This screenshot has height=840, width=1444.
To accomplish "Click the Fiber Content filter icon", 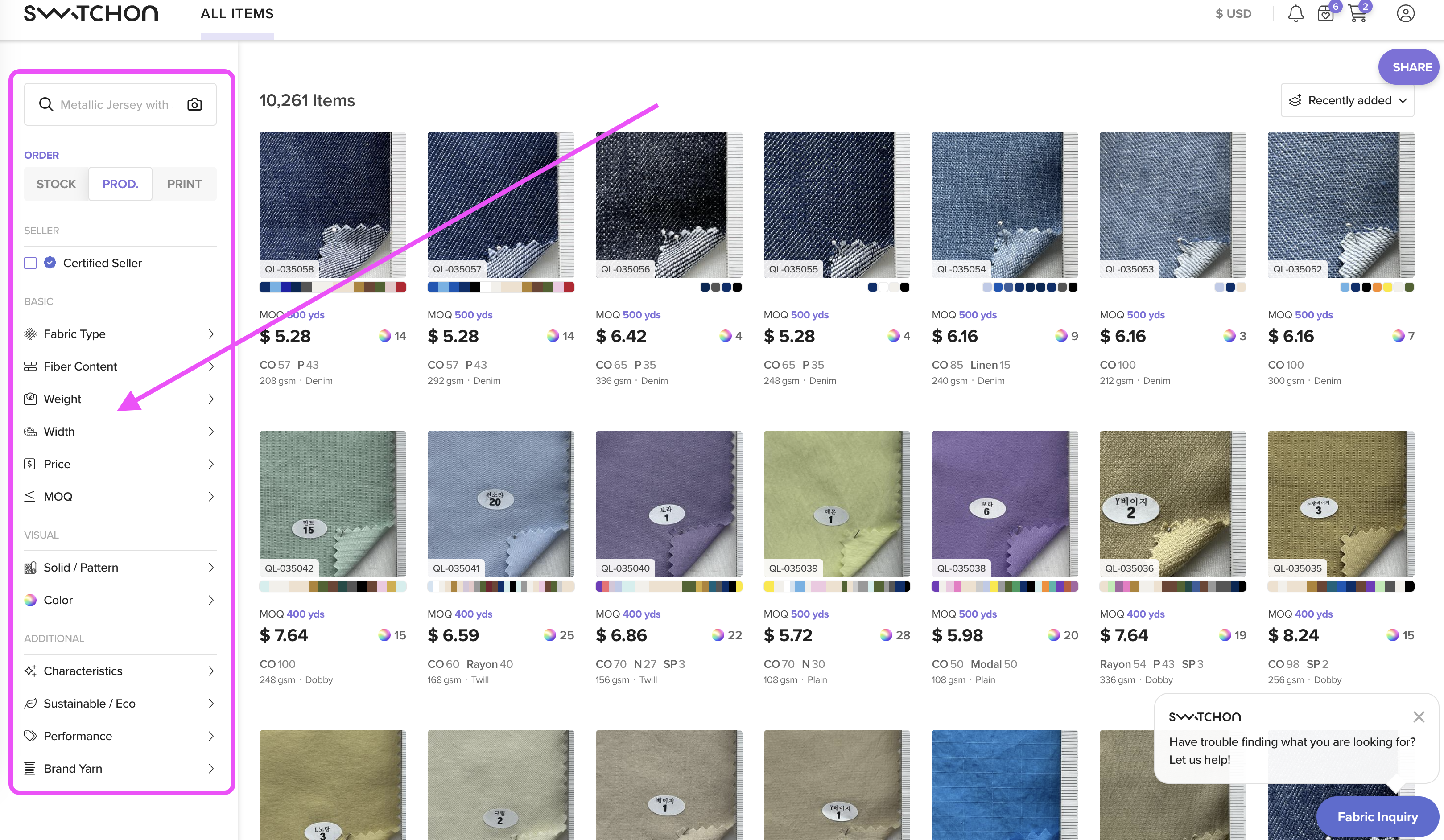I will point(30,366).
